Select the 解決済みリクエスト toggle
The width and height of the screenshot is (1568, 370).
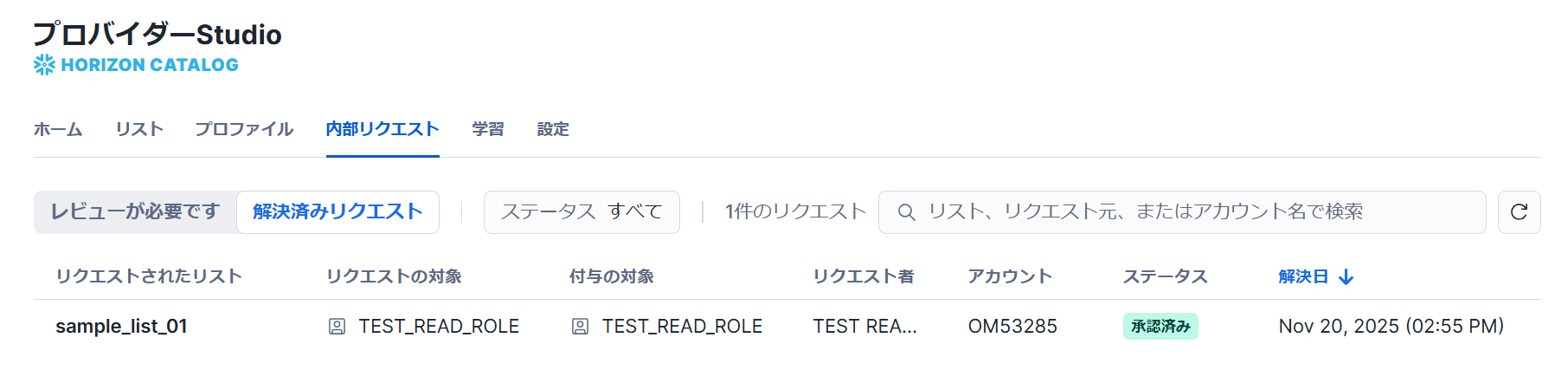click(337, 212)
